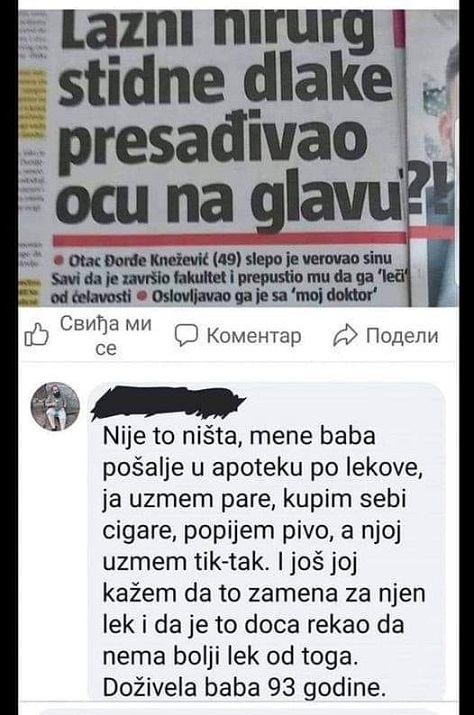Click the text 'Oslovljavao ga je sa moj doktor'
Viewport: 474px width, 715px height.
coord(263,296)
